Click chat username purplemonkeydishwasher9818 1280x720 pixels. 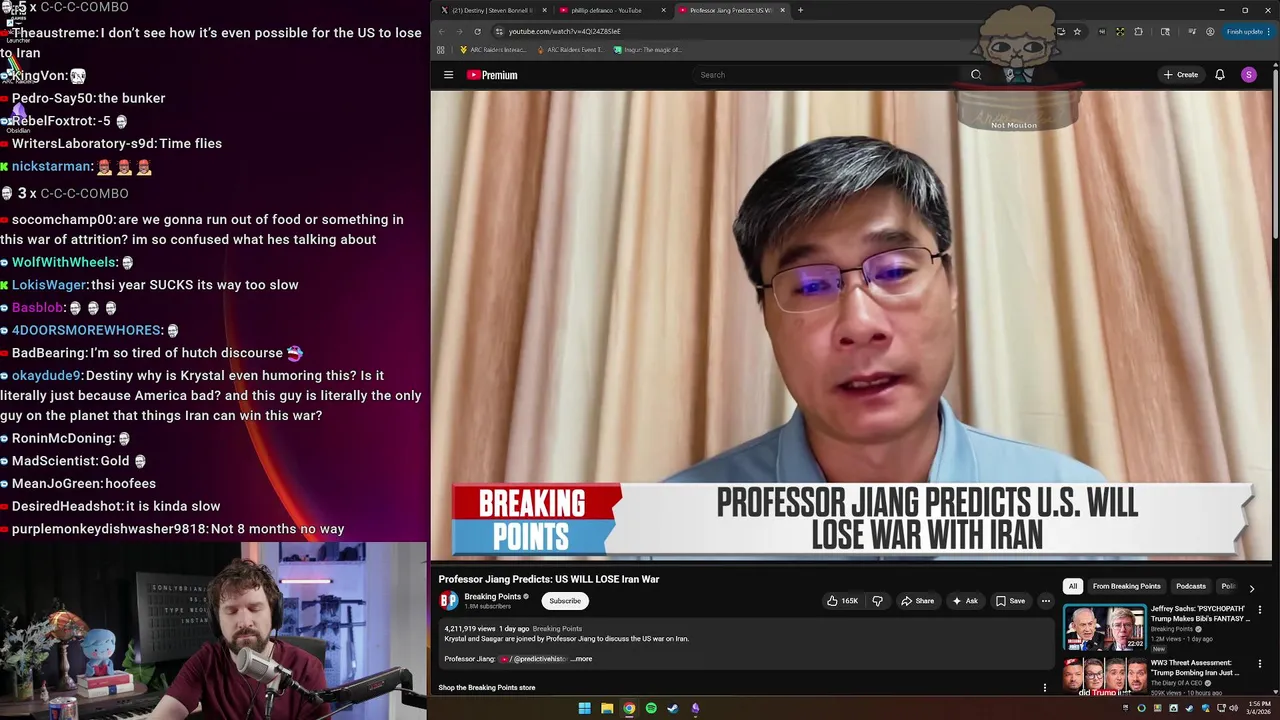coord(109,528)
